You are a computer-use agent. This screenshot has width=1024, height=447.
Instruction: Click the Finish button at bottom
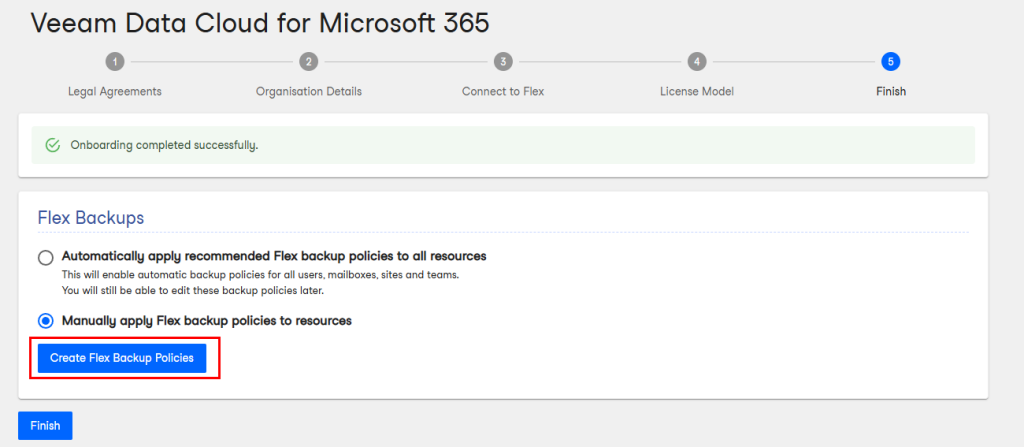[45, 425]
